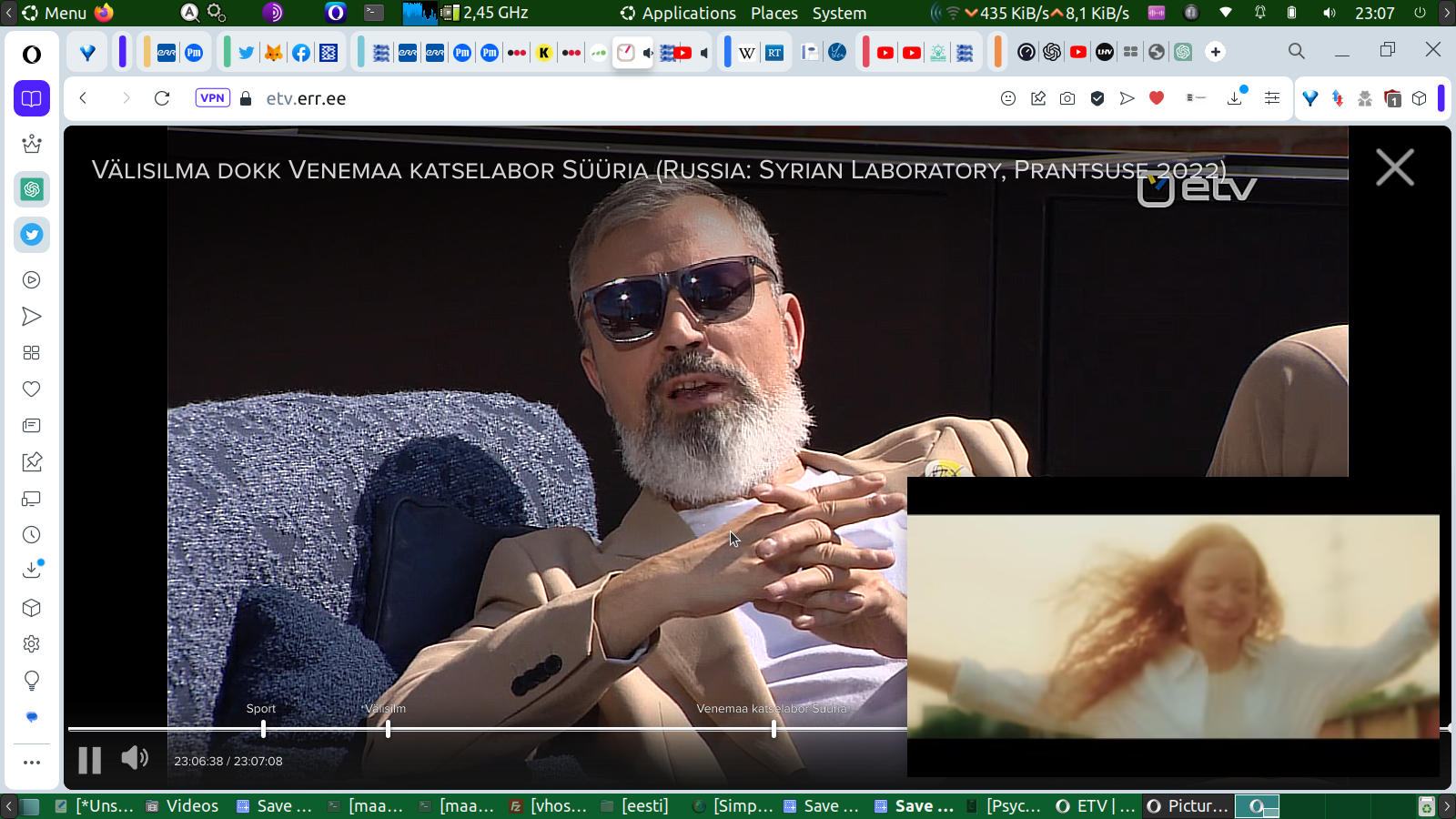Screen dimensions: 1456x819
Task: Open Easy Setup sliders menu
Action: tap(1272, 98)
